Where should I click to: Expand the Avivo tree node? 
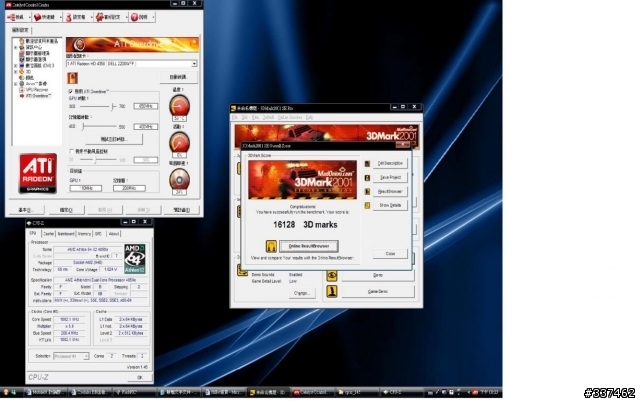pyautogui.click(x=16, y=84)
